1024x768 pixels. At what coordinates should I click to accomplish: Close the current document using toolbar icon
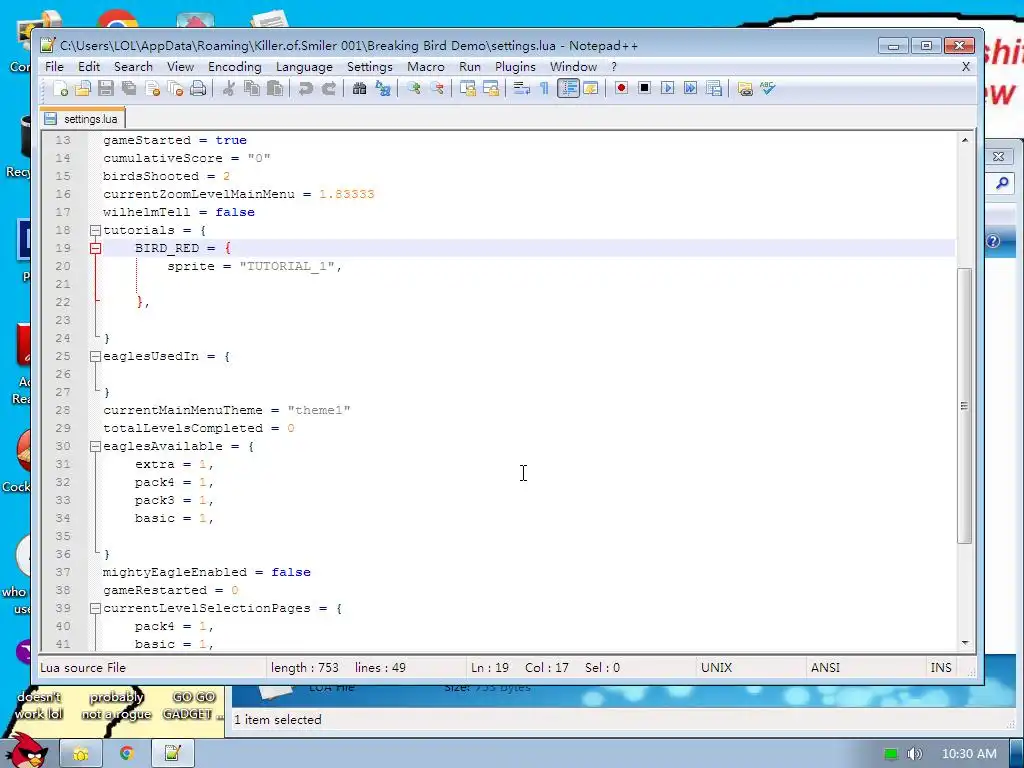click(x=152, y=88)
